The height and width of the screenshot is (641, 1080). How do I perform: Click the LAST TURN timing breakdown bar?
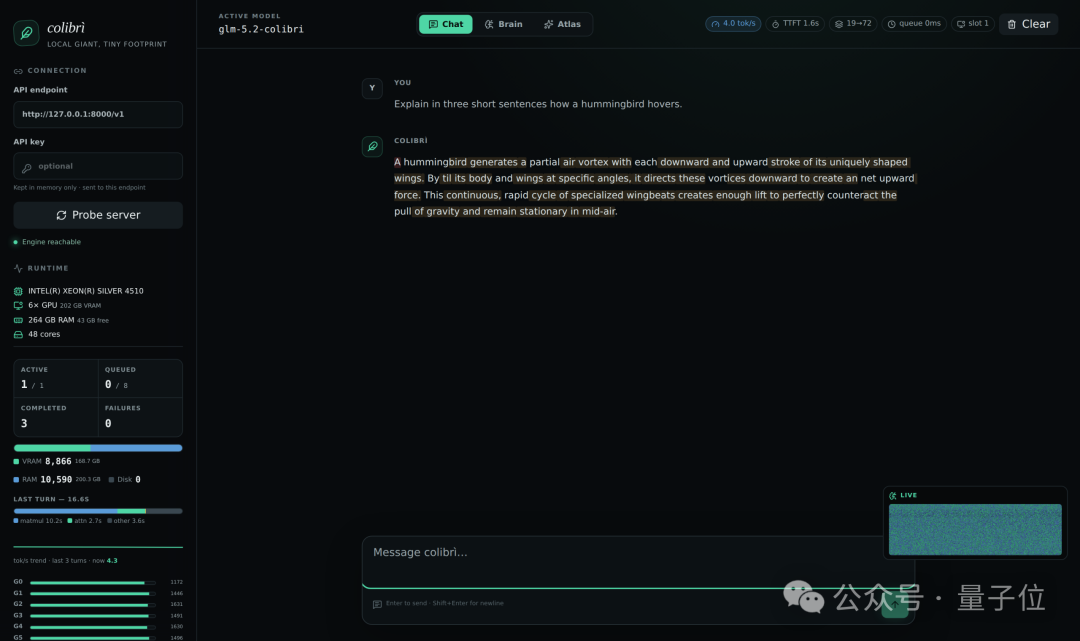click(98, 511)
